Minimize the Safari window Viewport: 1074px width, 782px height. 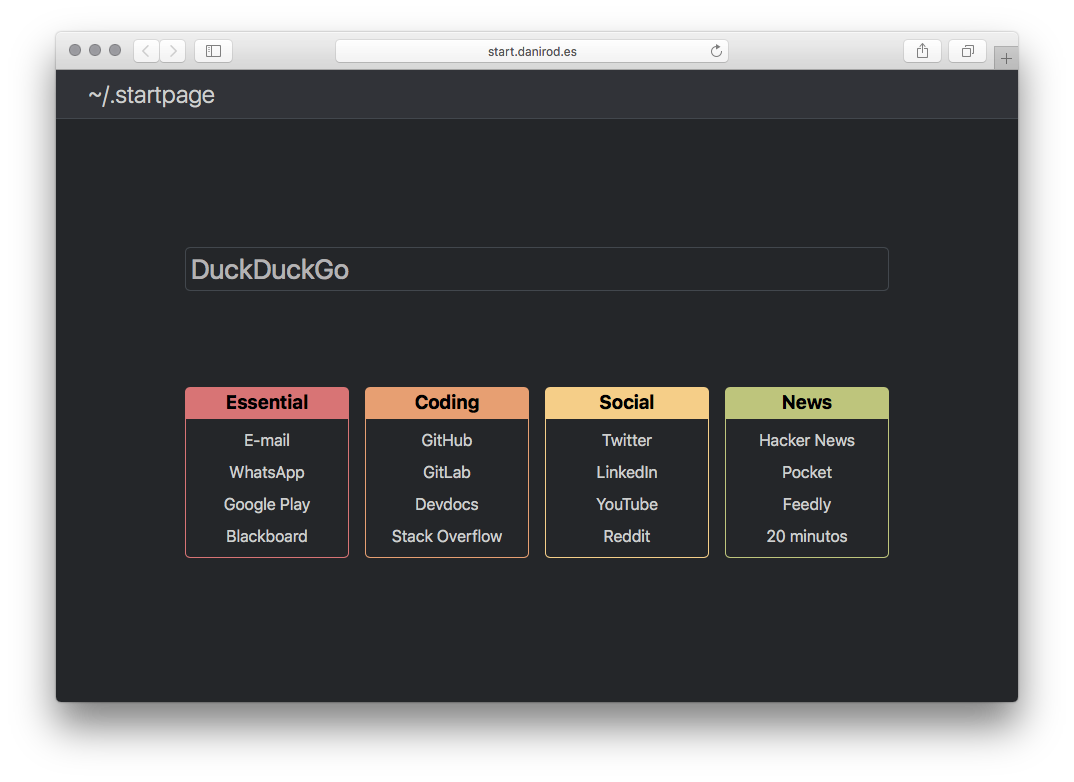95,50
